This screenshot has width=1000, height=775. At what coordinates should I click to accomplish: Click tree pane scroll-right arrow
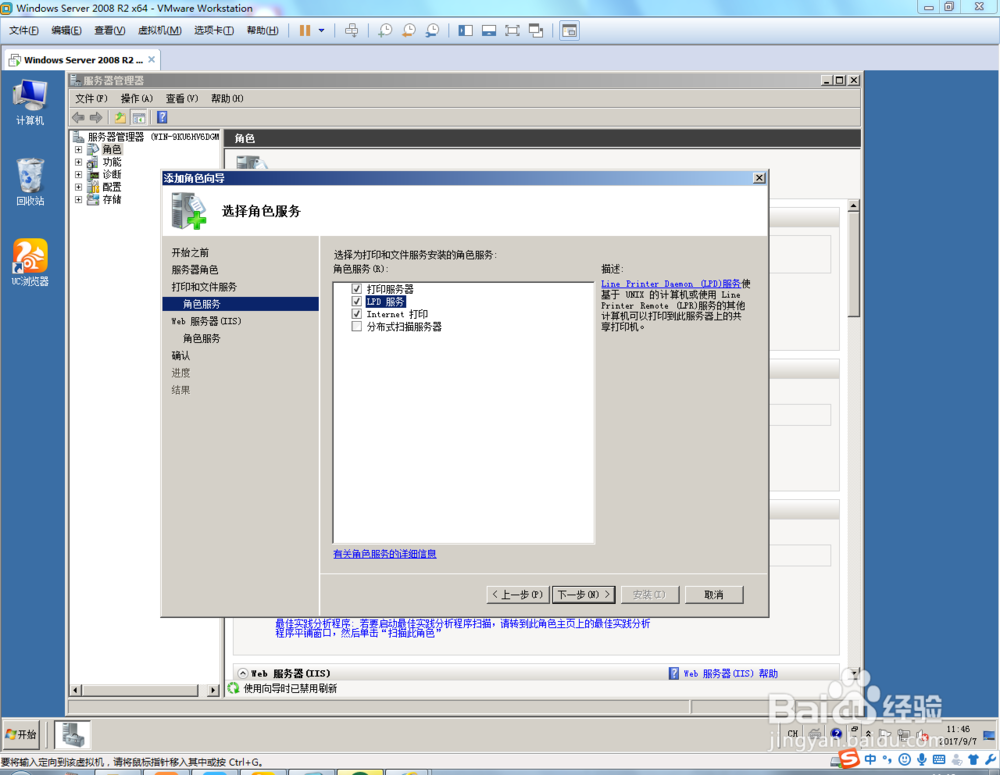pyautogui.click(x=213, y=690)
